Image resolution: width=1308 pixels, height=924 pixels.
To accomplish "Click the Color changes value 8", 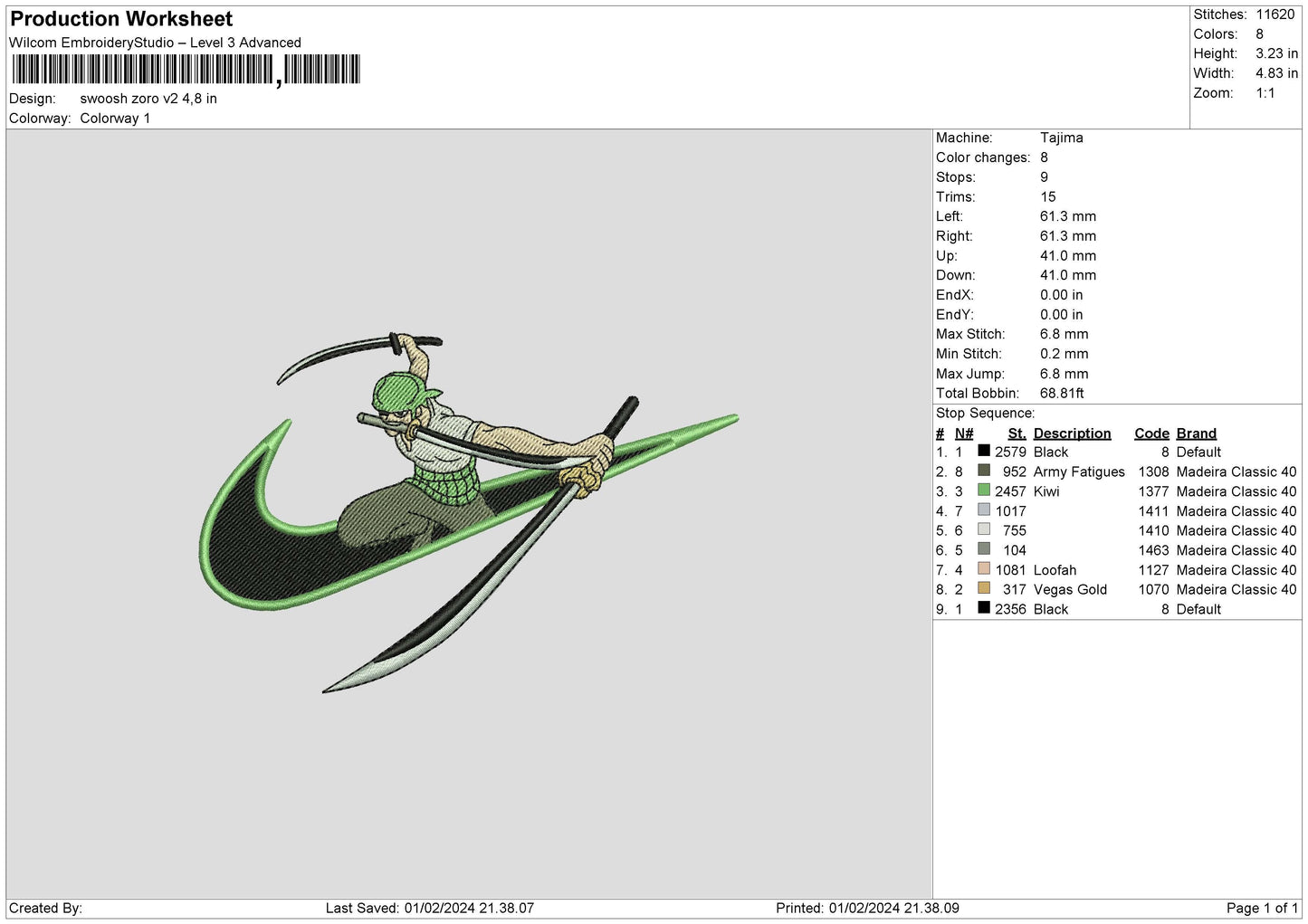I will tap(1044, 157).
